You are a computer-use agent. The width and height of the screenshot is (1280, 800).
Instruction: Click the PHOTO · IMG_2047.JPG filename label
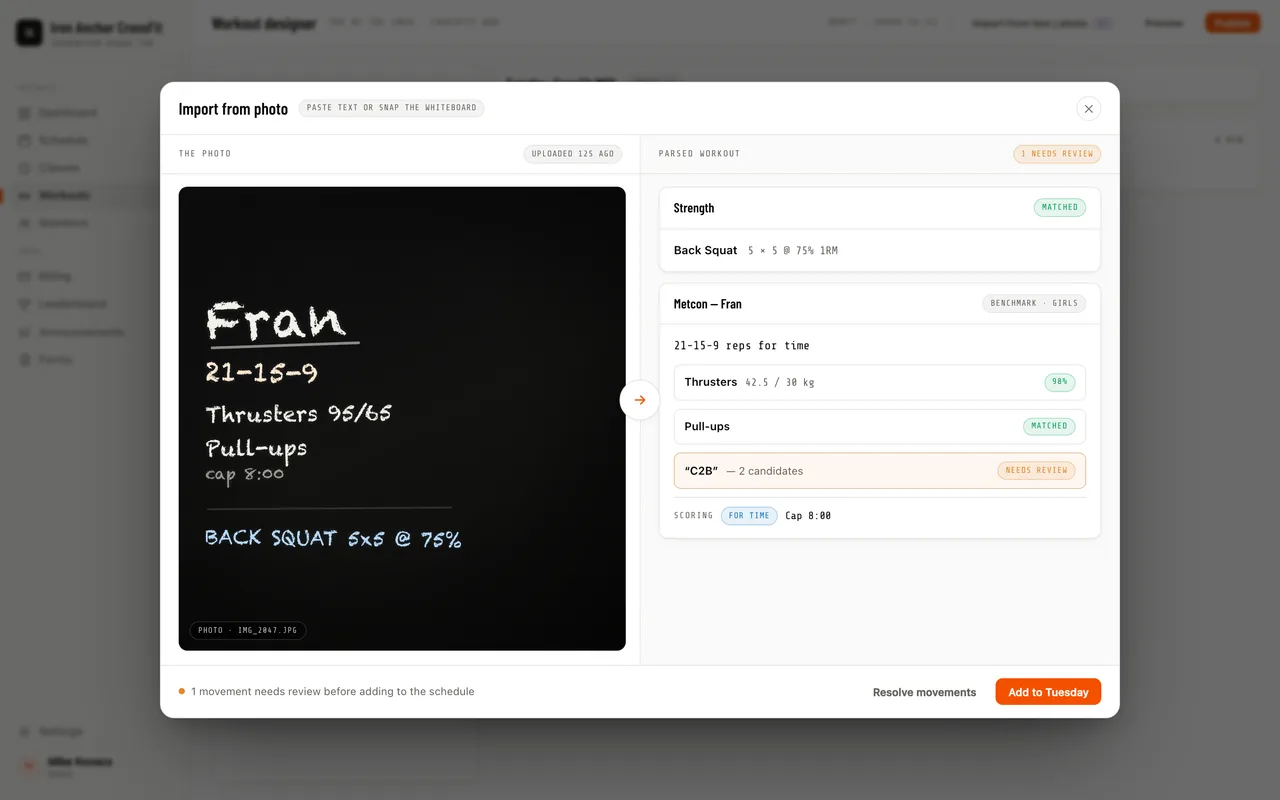248,631
